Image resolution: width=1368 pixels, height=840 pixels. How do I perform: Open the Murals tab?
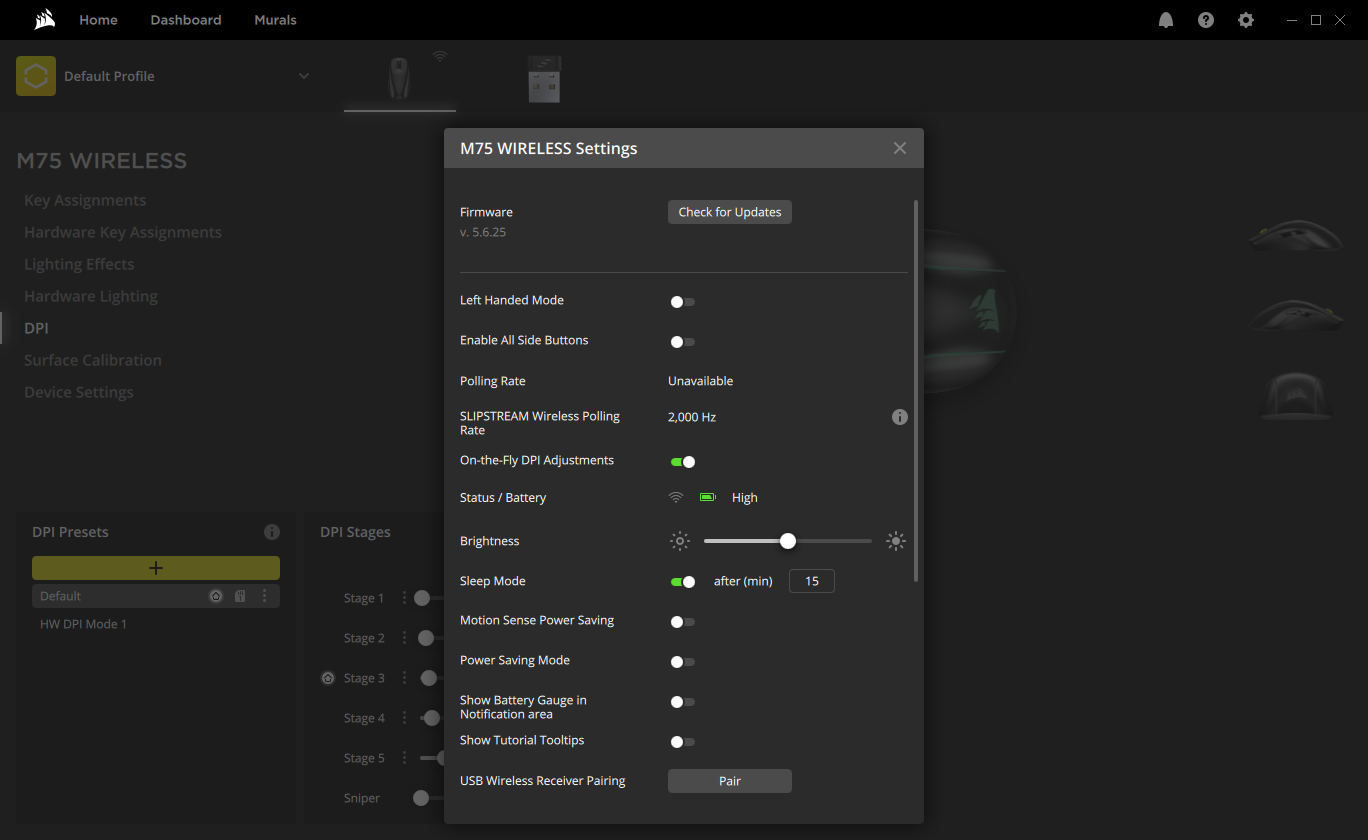click(x=275, y=20)
